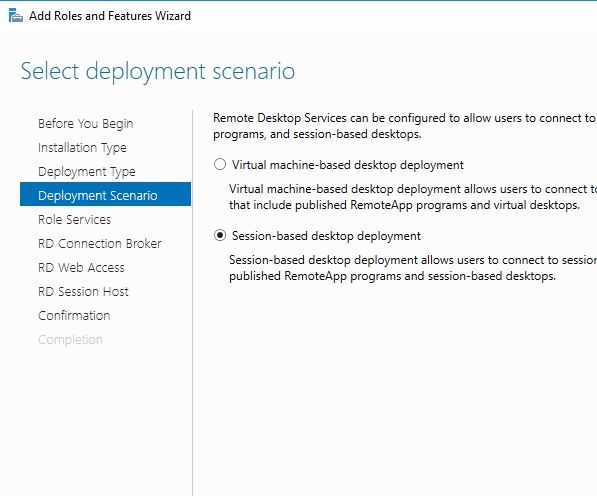
Task: Click the 'Virtual machine-based desktop deployment' label text
Action: coord(348,165)
